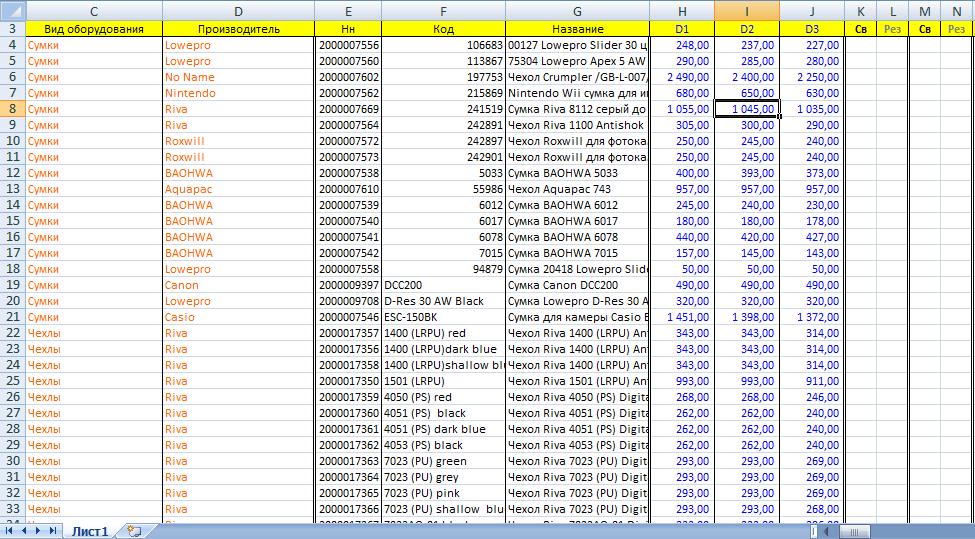Select D1 cell 1 451,00

(x=682, y=316)
